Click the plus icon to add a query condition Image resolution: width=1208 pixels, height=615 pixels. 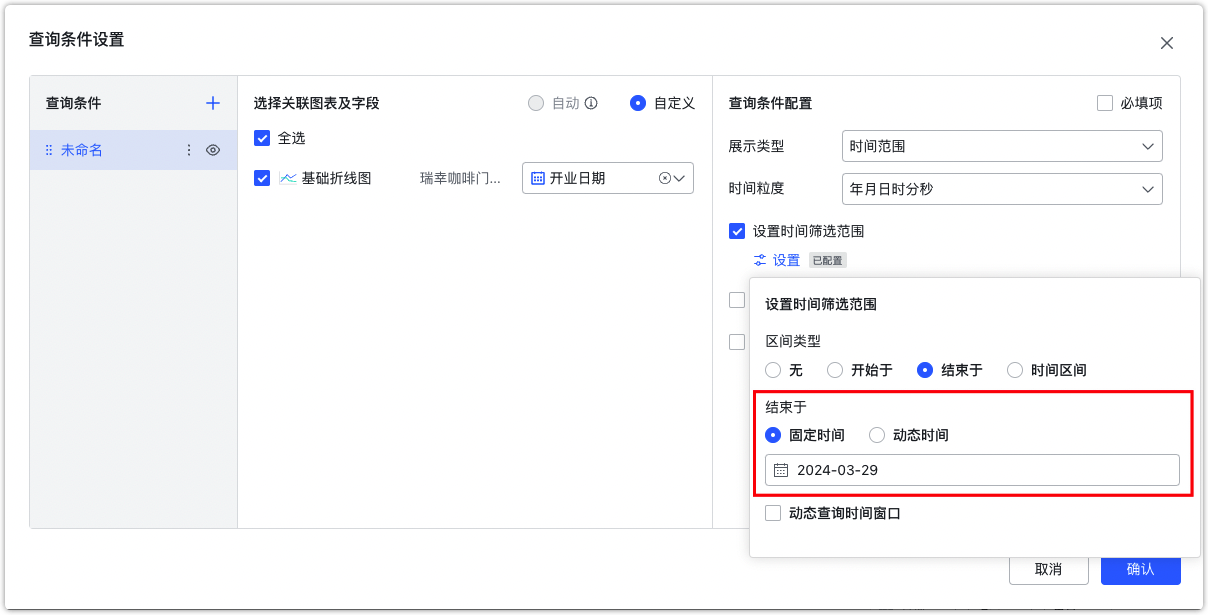[212, 102]
